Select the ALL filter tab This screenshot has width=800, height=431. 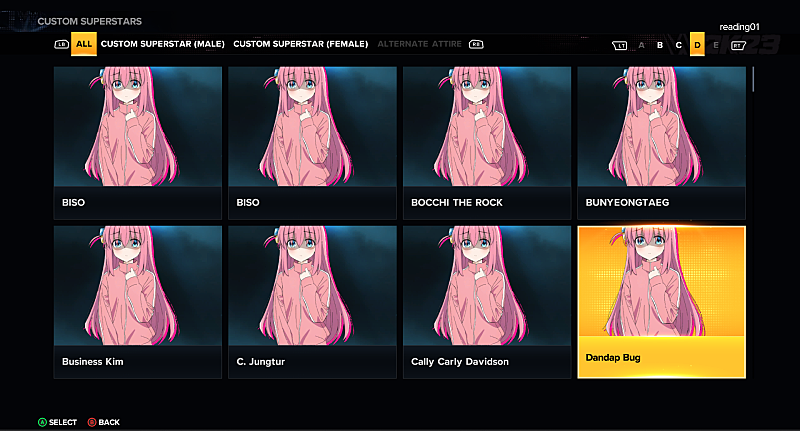pos(84,44)
